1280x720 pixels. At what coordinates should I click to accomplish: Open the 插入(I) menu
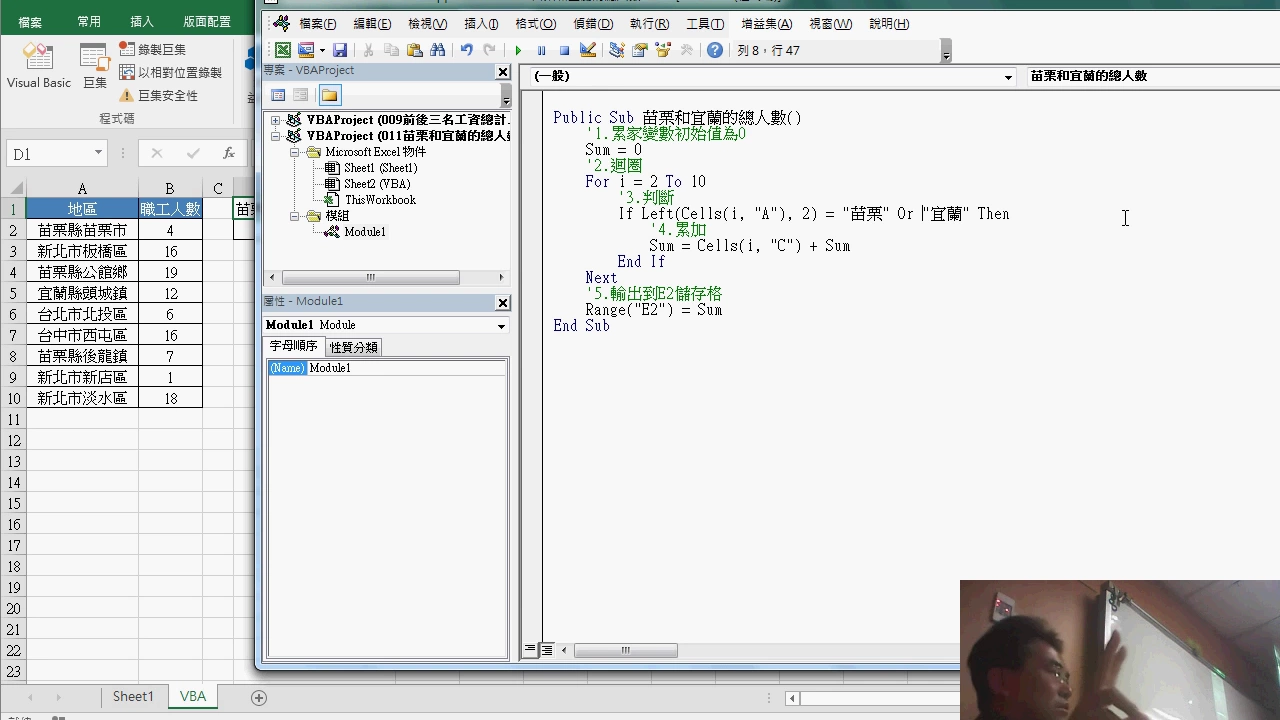coord(482,24)
